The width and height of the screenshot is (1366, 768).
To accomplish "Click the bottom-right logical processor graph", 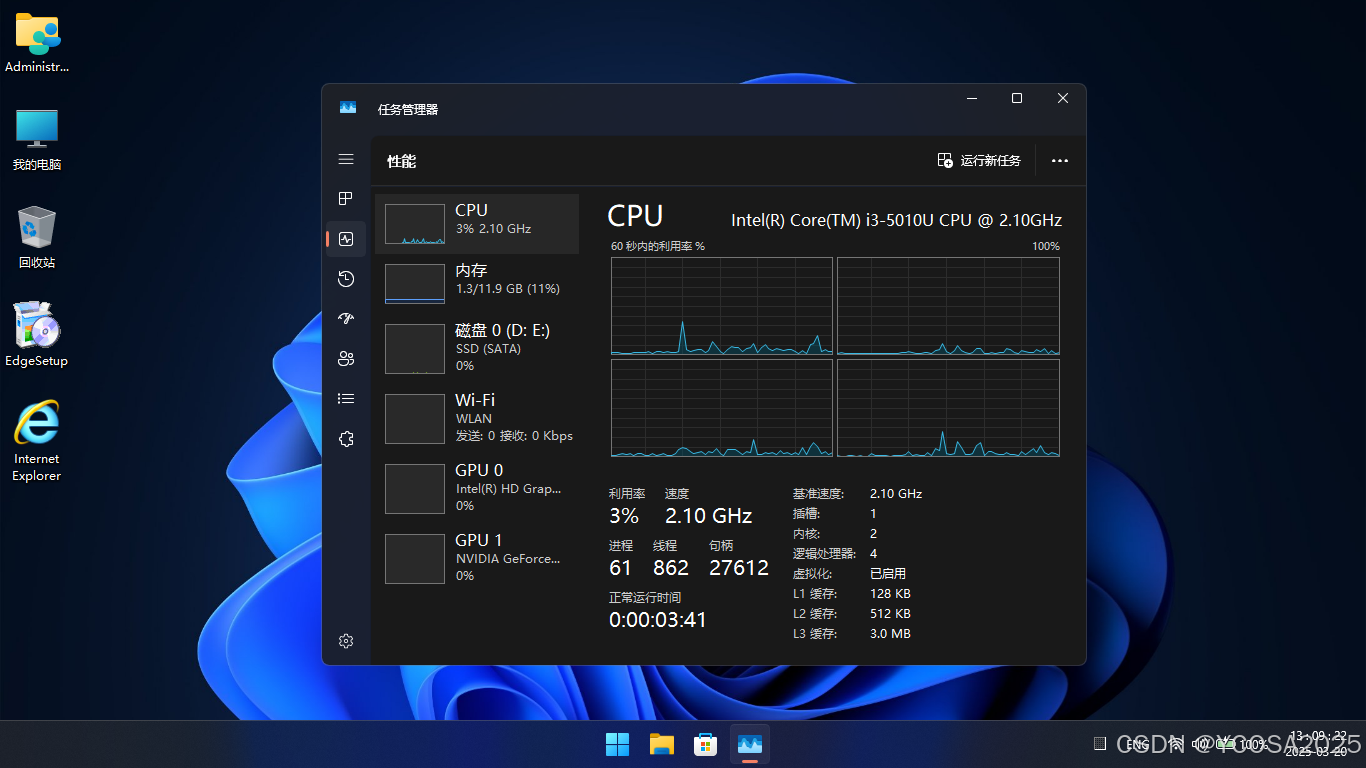I will click(x=948, y=408).
